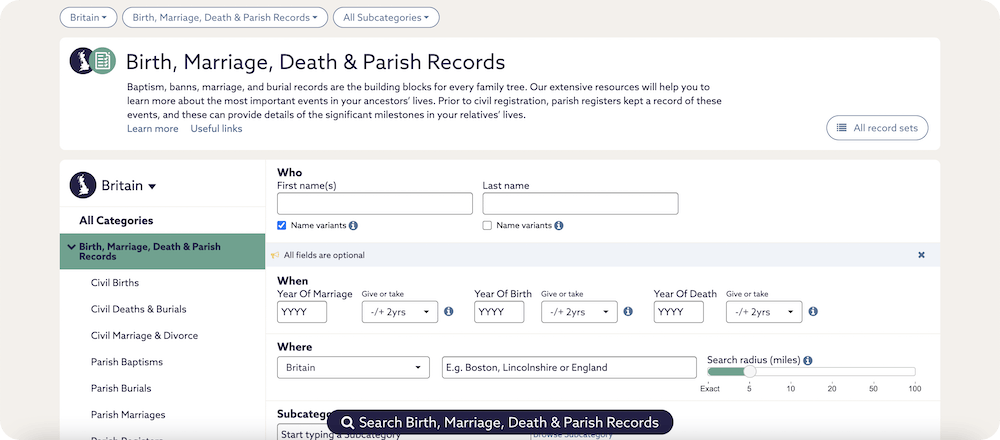
Task: Click the Last name input field
Action: coord(580,203)
